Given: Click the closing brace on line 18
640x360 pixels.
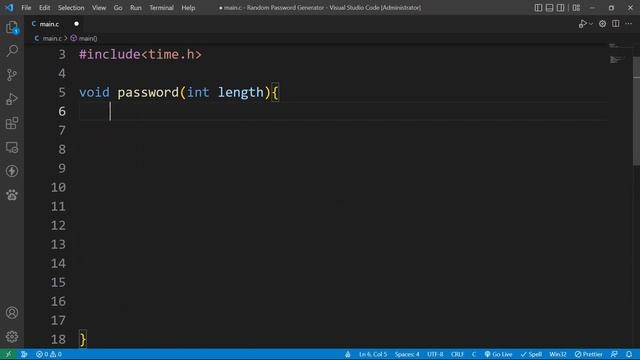Looking at the screenshot, I should (x=83, y=339).
